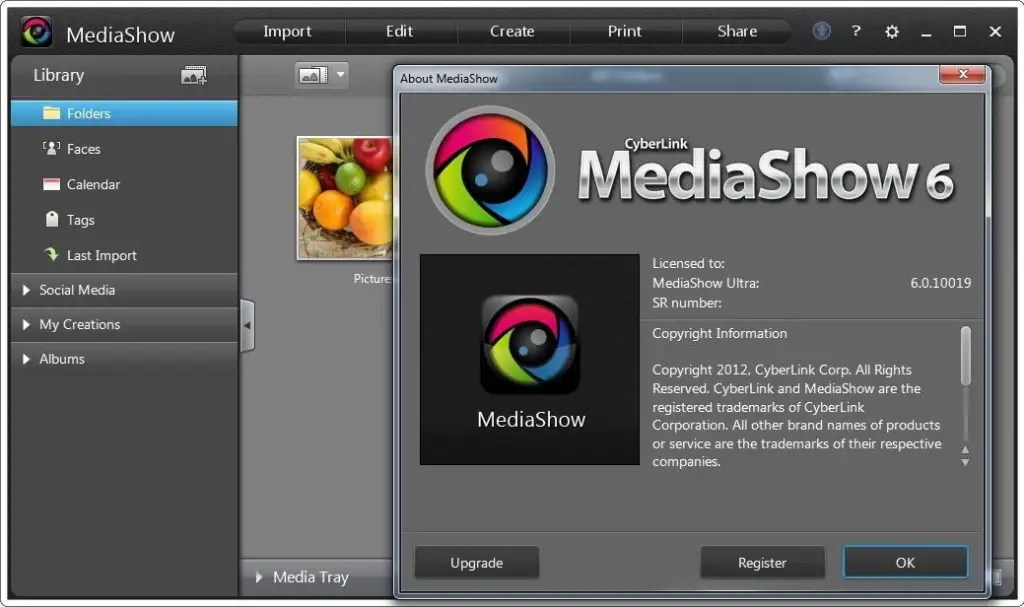Open settings gear icon
Screen dimensions: 1024x607
point(891,31)
